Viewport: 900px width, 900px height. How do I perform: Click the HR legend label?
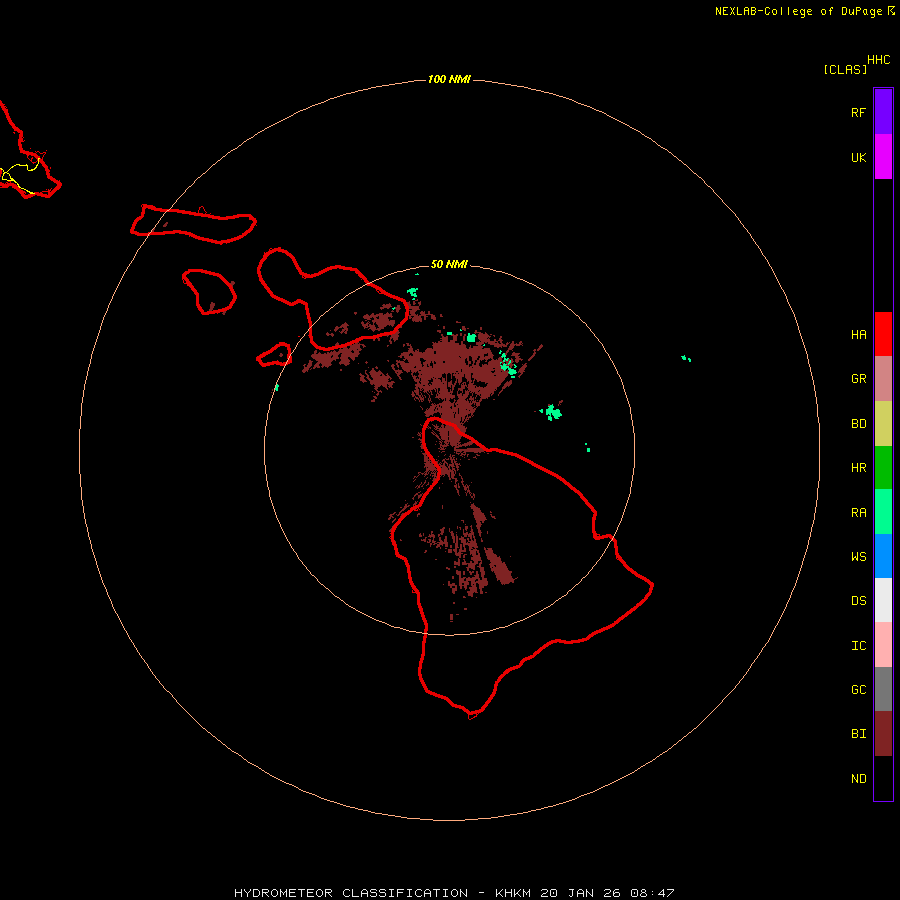[x=858, y=468]
